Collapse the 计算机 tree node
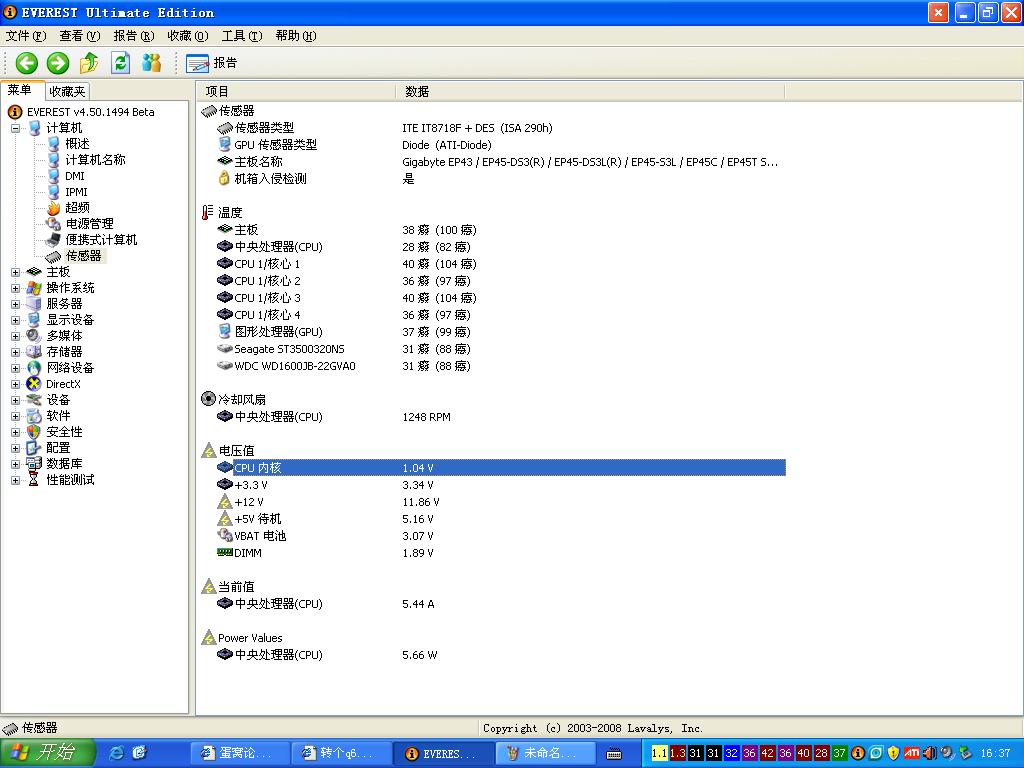1024x768 pixels. click(16, 128)
